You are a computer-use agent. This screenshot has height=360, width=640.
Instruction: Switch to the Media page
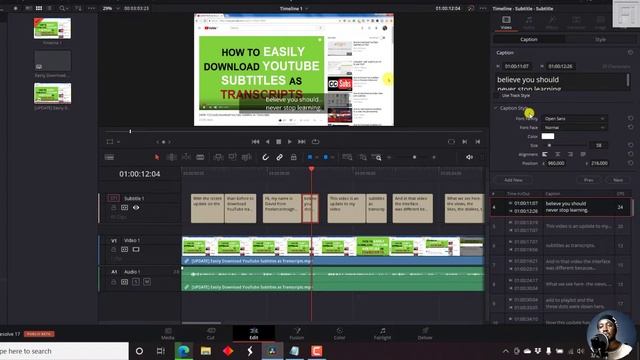168,333
